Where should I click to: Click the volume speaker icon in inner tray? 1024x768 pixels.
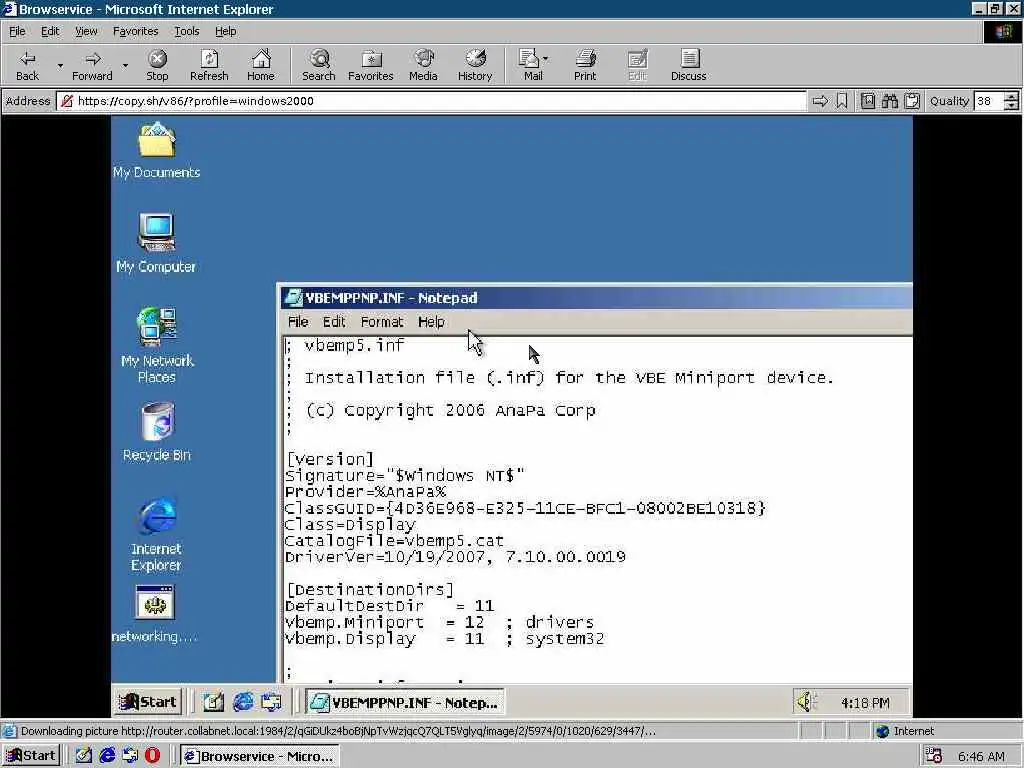coord(807,702)
